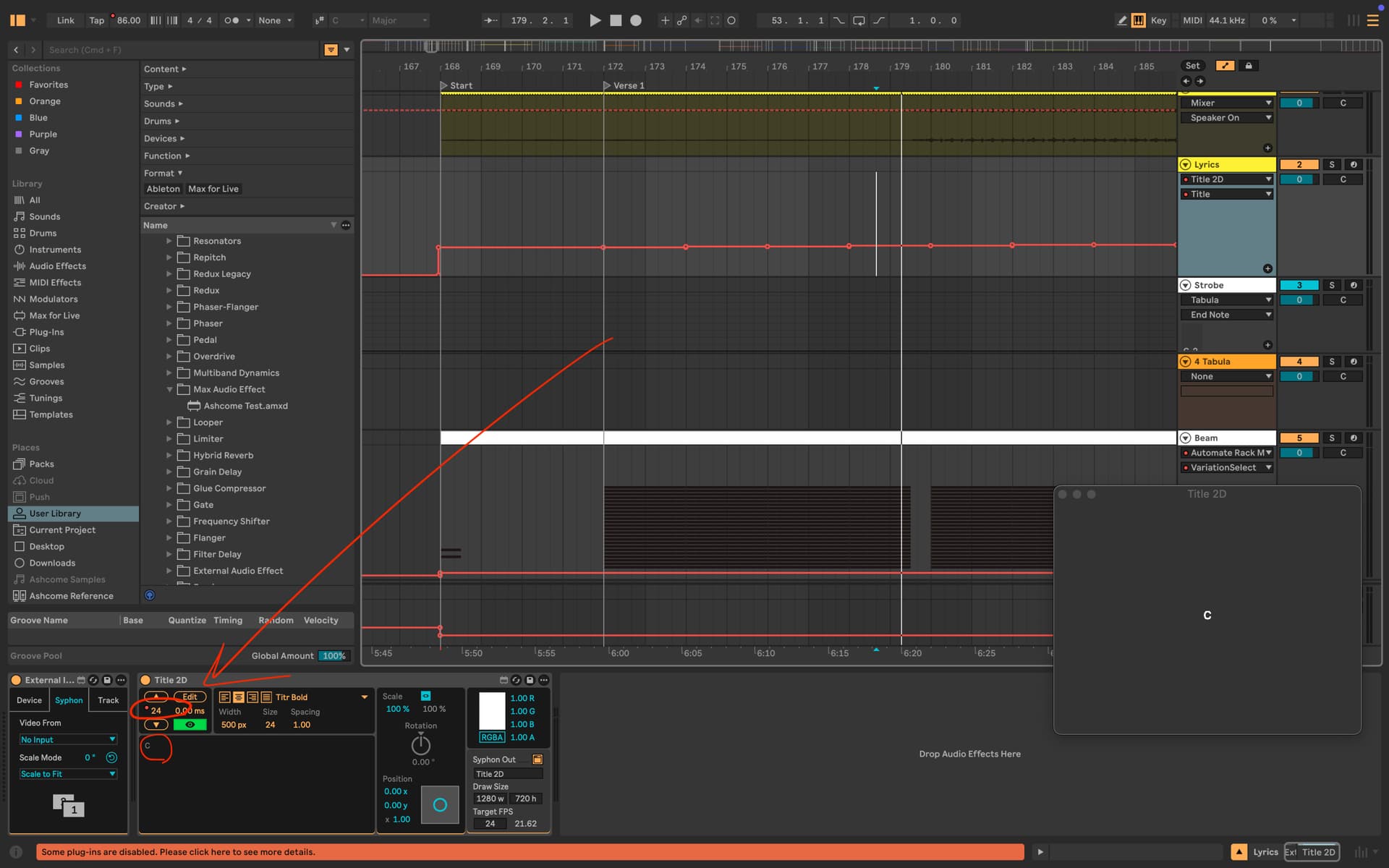Viewport: 1389px width, 868px height.
Task: Click the green eye preview button
Action: point(190,725)
